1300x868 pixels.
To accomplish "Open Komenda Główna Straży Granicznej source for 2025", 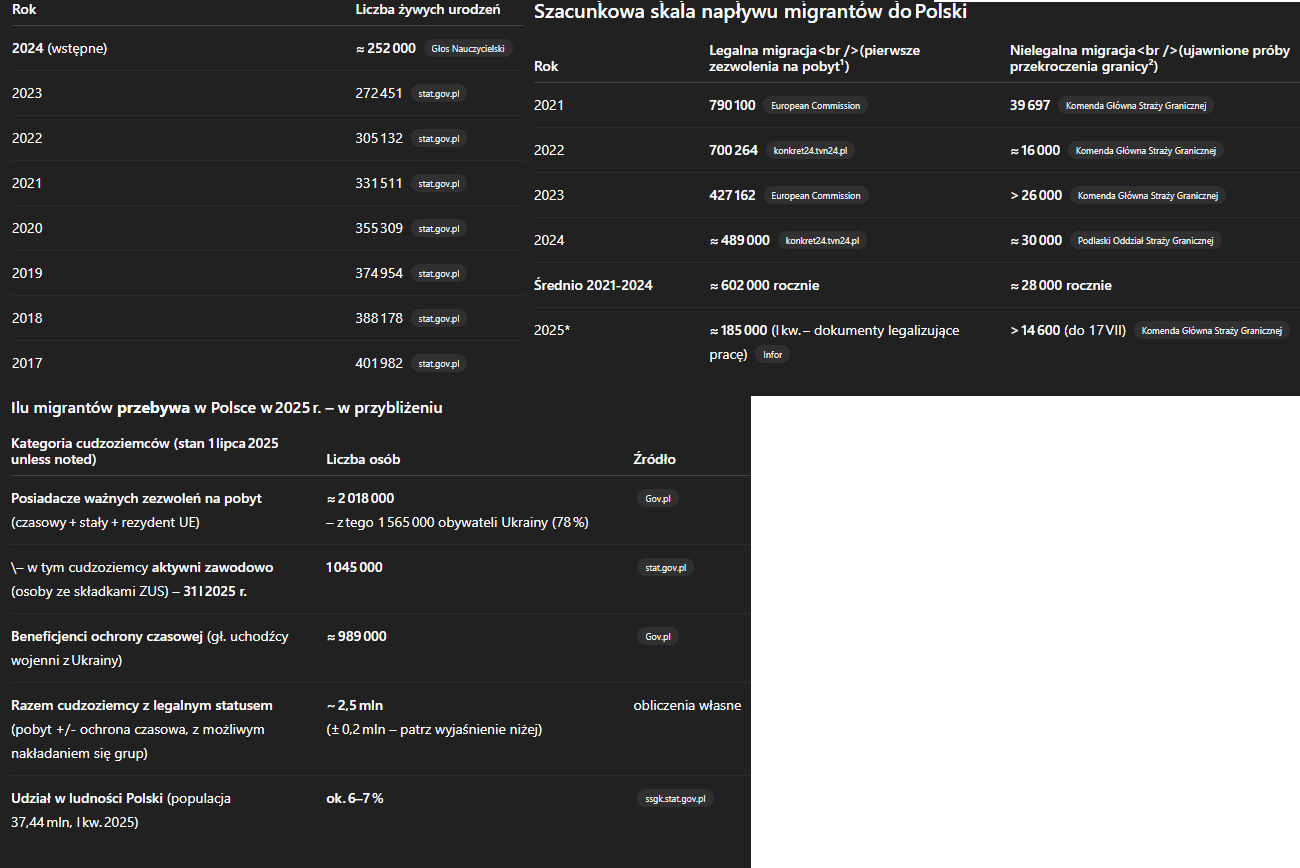I will click(1211, 330).
